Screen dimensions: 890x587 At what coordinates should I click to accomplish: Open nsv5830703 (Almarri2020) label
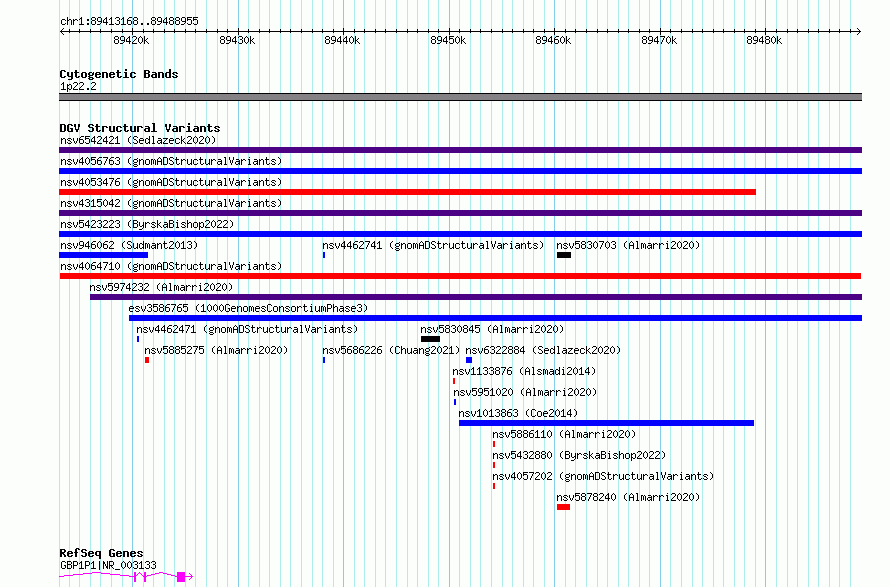tap(628, 245)
